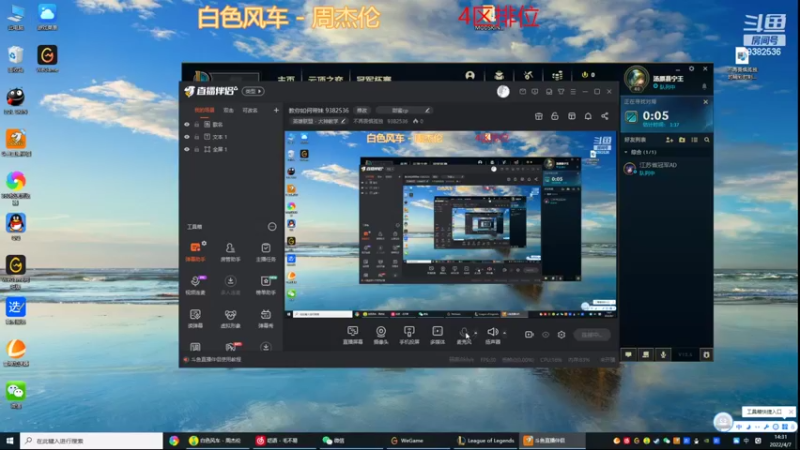The height and width of the screenshot is (450, 800).
Task: Toggle League client voice microphone at bottom
Action: [x=663, y=355]
